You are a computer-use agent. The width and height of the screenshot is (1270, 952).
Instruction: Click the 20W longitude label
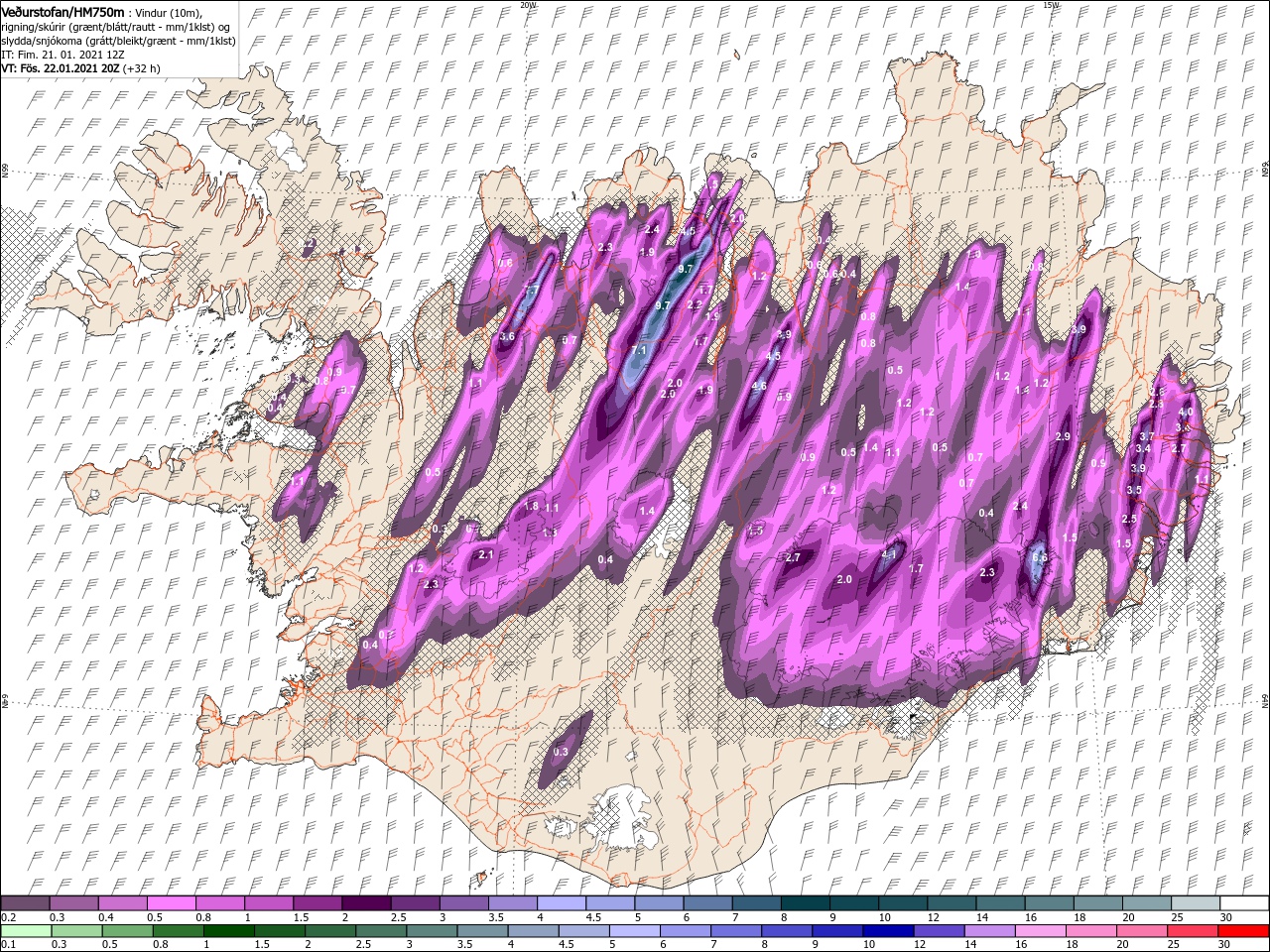click(529, 4)
